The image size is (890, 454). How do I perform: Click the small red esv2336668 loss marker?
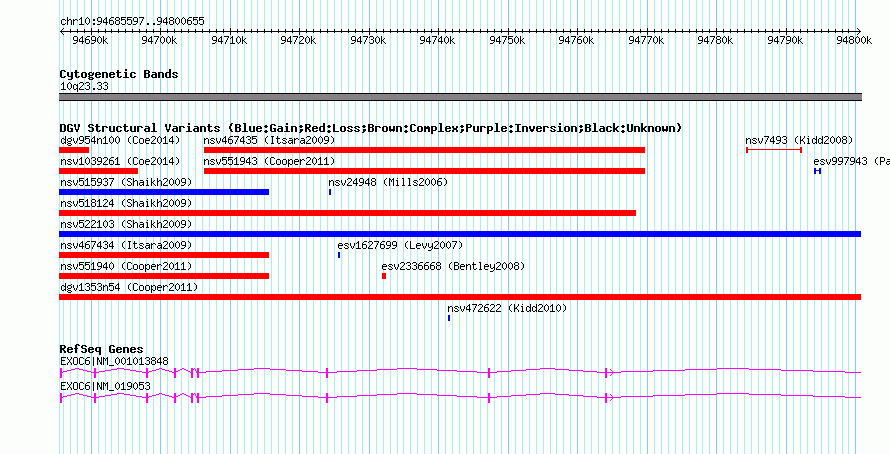(x=384, y=276)
